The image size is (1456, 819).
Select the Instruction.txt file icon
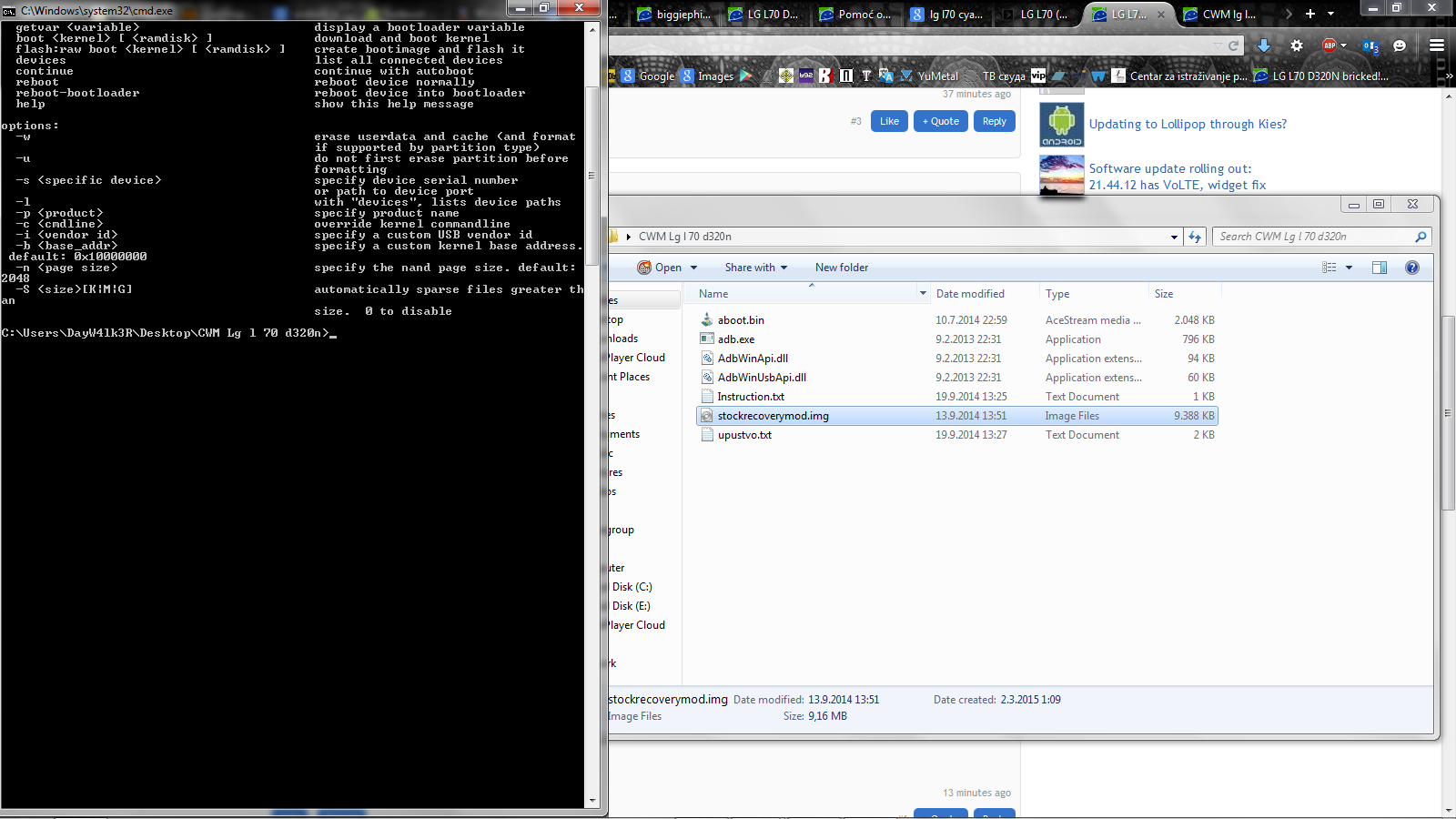click(x=707, y=396)
